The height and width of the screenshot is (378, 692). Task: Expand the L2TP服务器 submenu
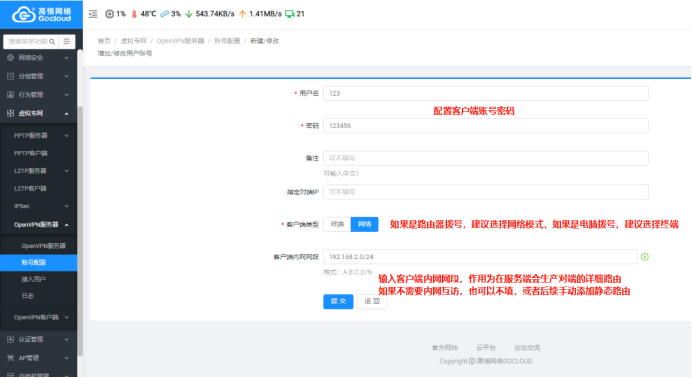pyautogui.click(x=67, y=171)
